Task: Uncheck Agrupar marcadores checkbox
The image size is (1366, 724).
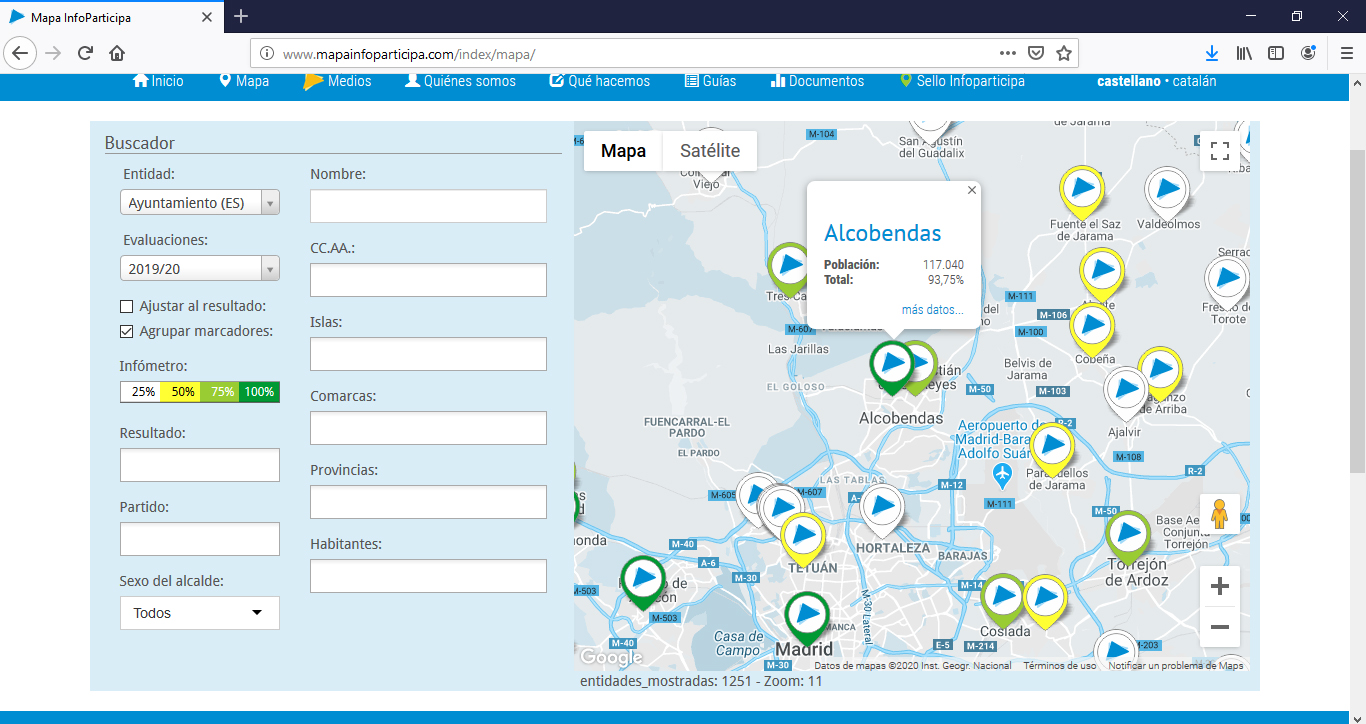Action: point(127,331)
